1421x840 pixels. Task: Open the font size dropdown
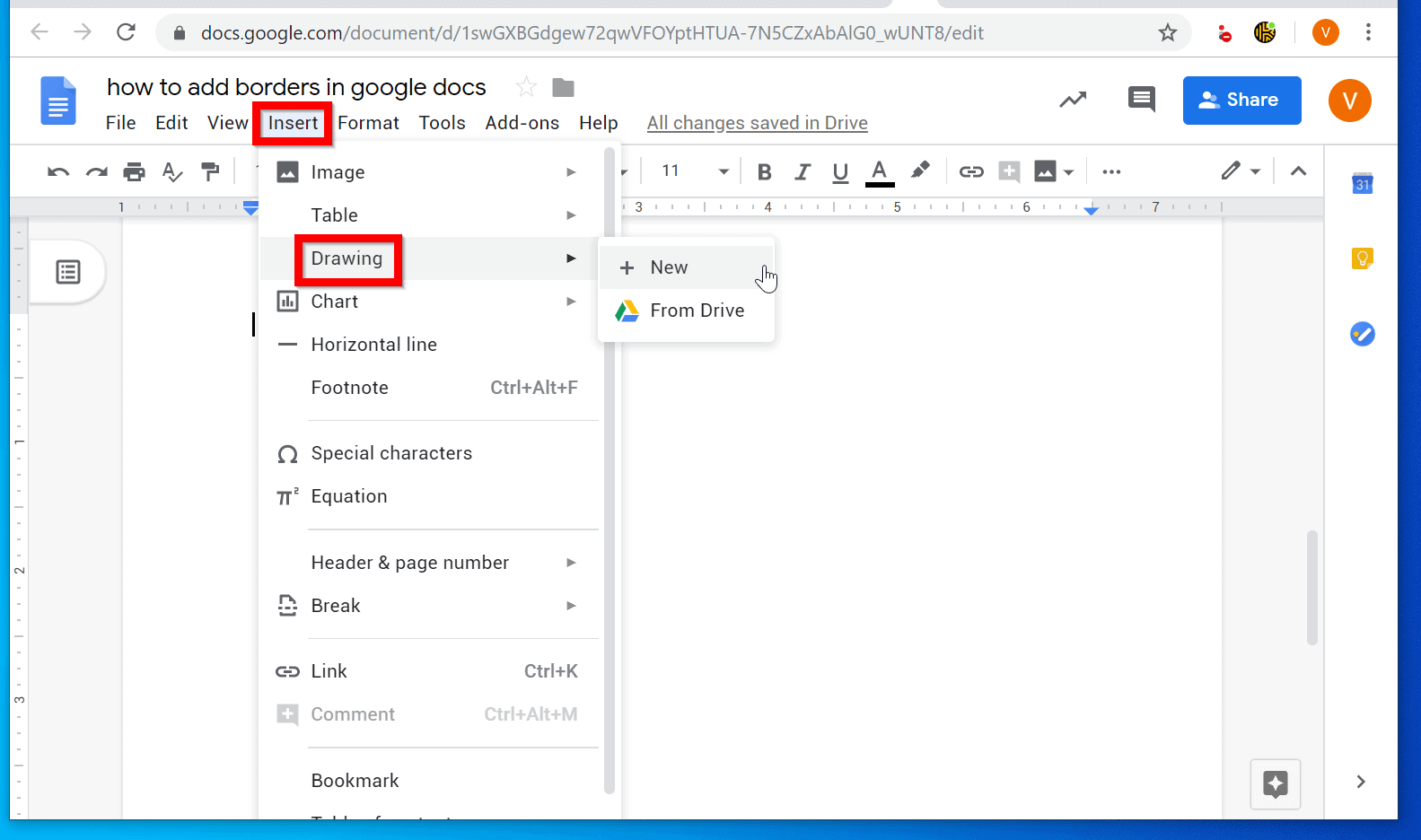coord(723,171)
